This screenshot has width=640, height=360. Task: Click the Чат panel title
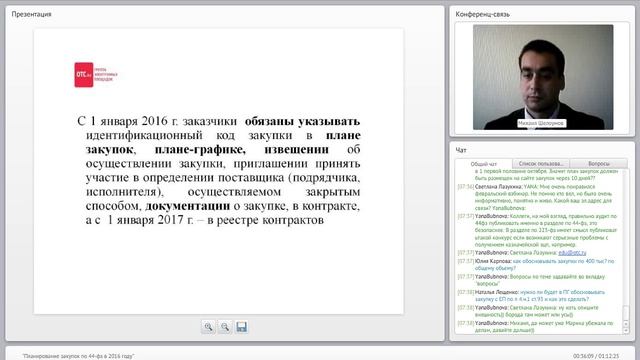(x=461, y=150)
